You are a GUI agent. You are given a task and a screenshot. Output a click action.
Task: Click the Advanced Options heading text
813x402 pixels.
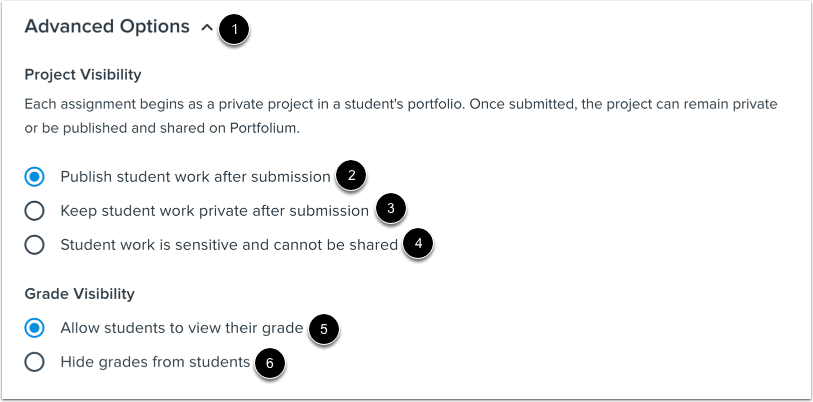[106, 27]
